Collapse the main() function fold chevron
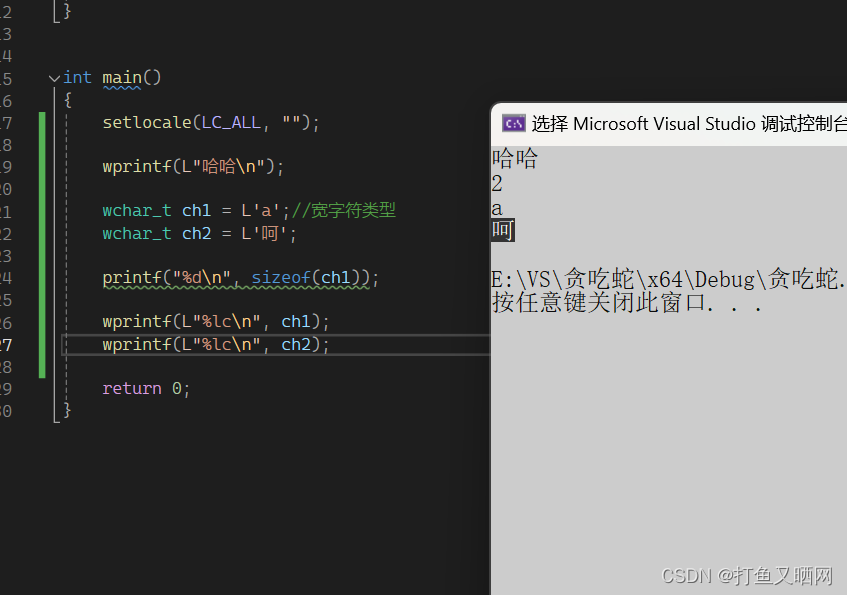Screen dimensions: 847x595 54,78
